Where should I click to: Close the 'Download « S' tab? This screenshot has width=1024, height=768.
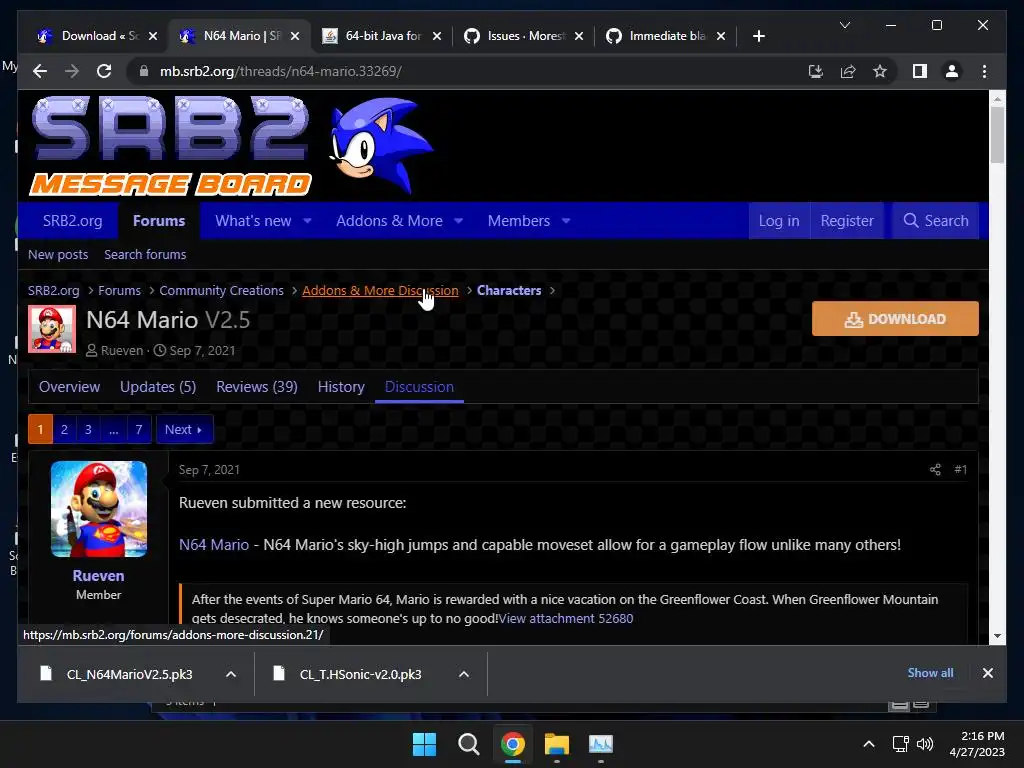(x=153, y=36)
